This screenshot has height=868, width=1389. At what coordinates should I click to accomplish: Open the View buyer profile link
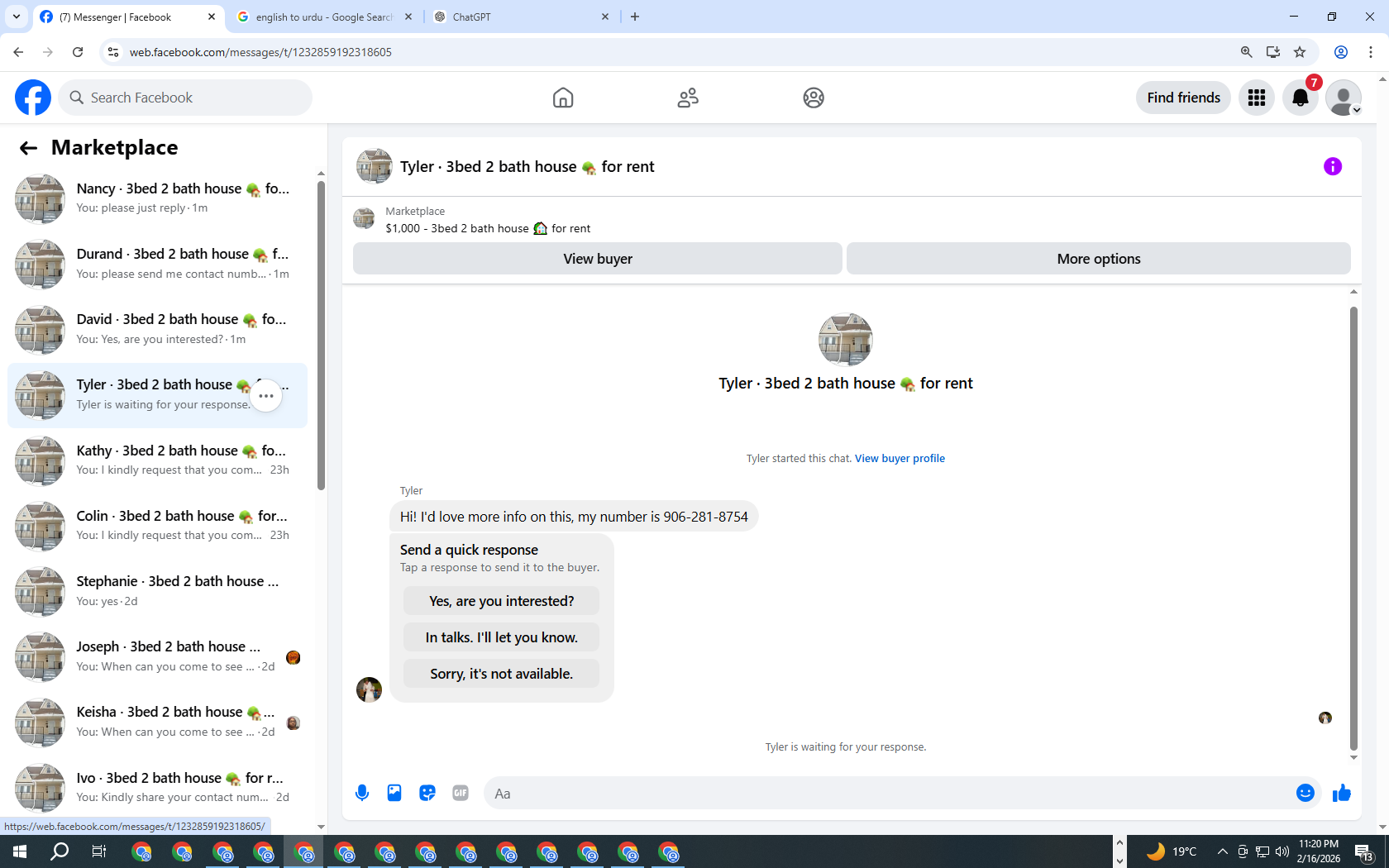pos(900,458)
